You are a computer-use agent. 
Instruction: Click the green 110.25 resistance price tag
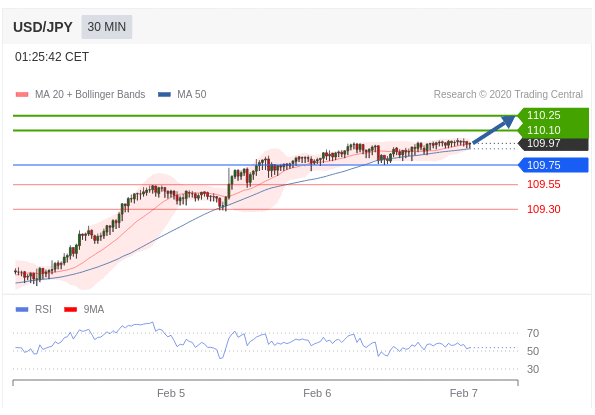[553, 115]
